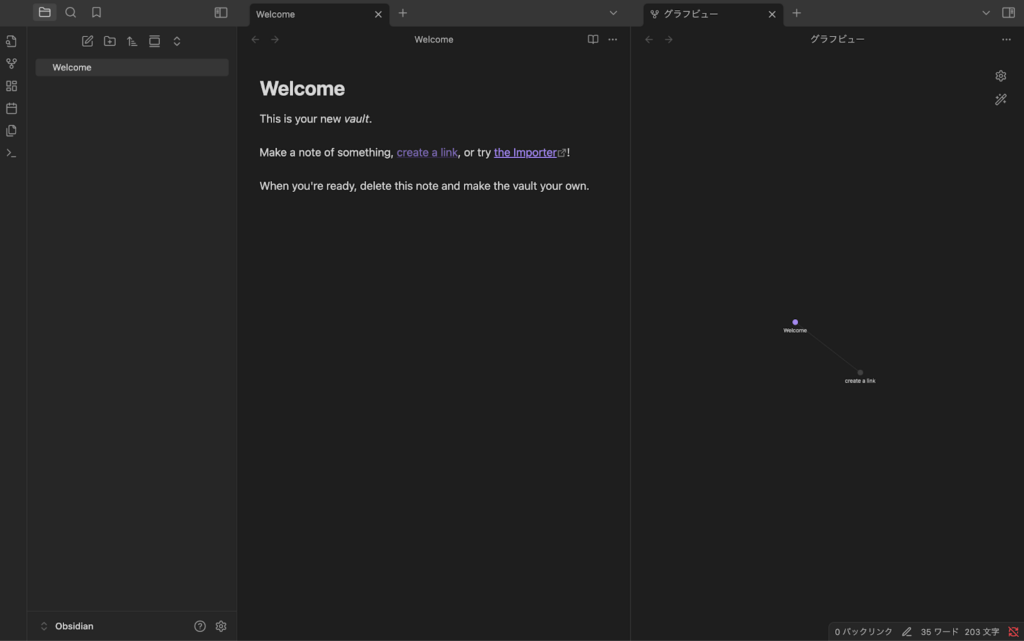Image resolution: width=1024 pixels, height=641 pixels.
Task: Open quick switcher ribbon icon
Action: point(11,41)
